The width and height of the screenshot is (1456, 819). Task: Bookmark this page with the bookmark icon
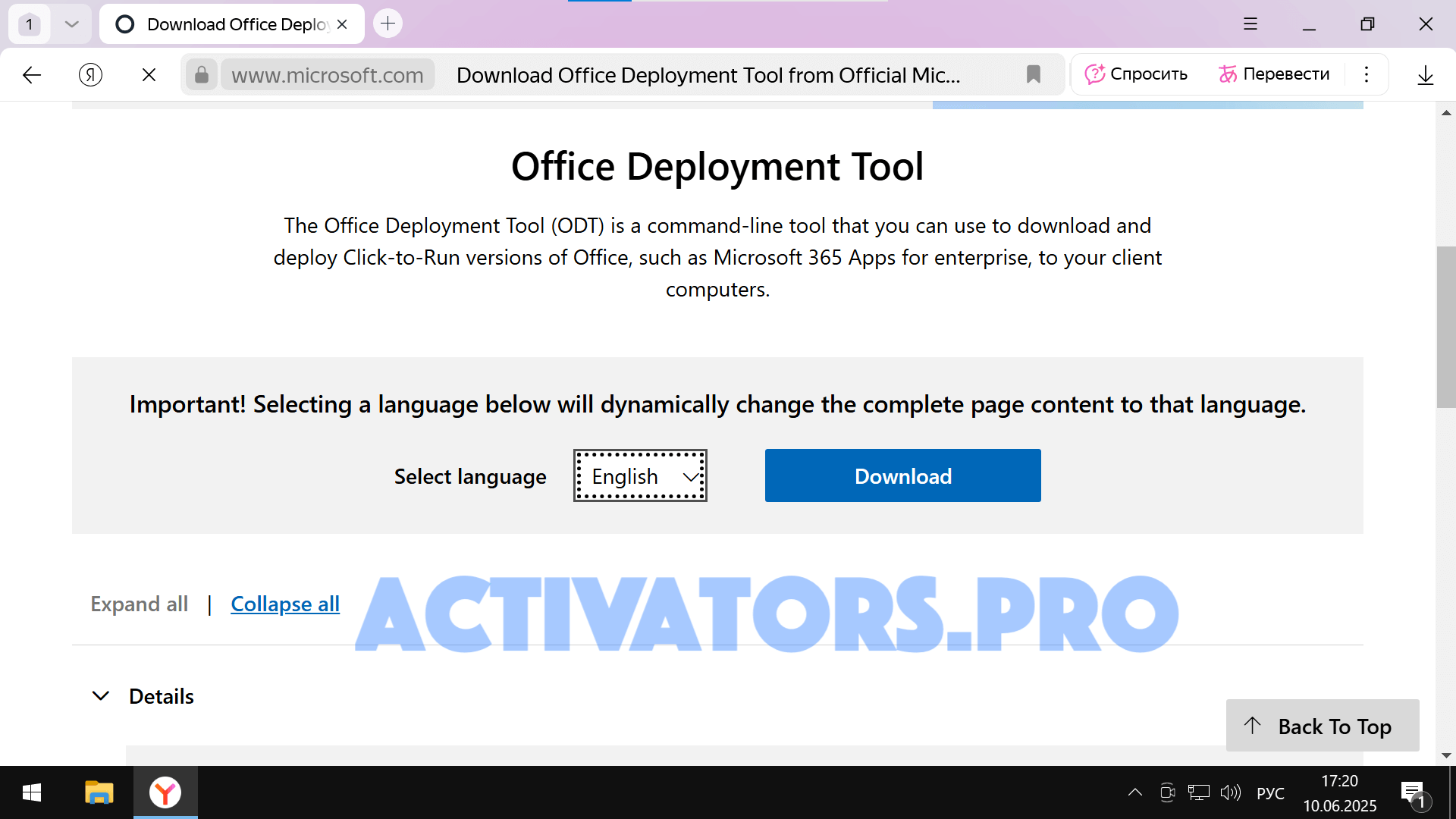(1033, 74)
